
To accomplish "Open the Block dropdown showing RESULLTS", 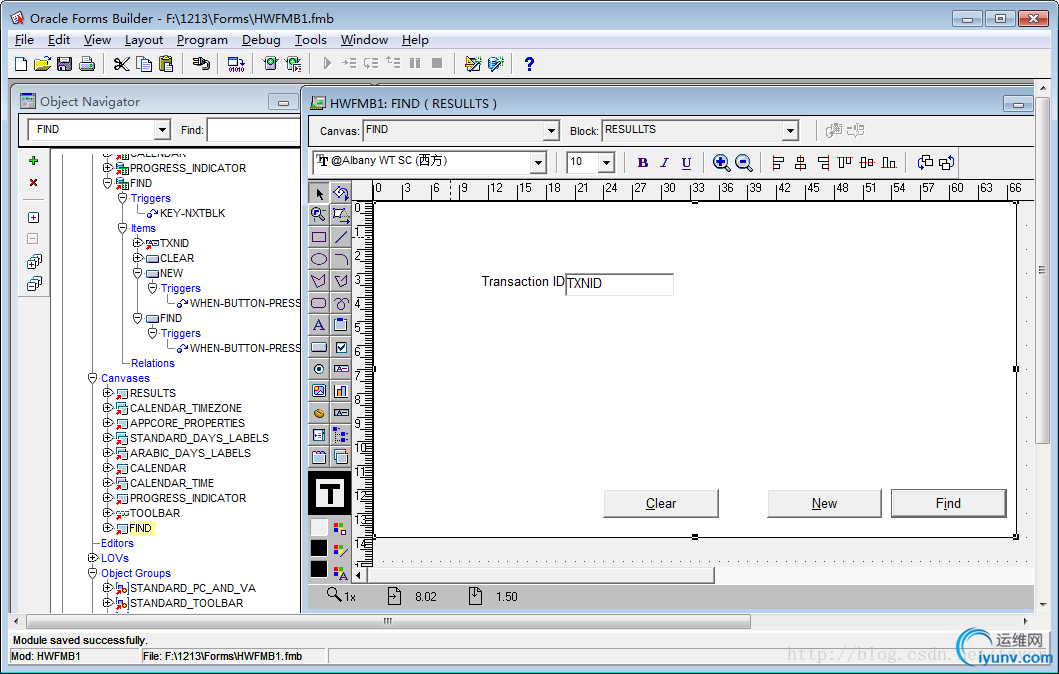I will pyautogui.click(x=790, y=131).
